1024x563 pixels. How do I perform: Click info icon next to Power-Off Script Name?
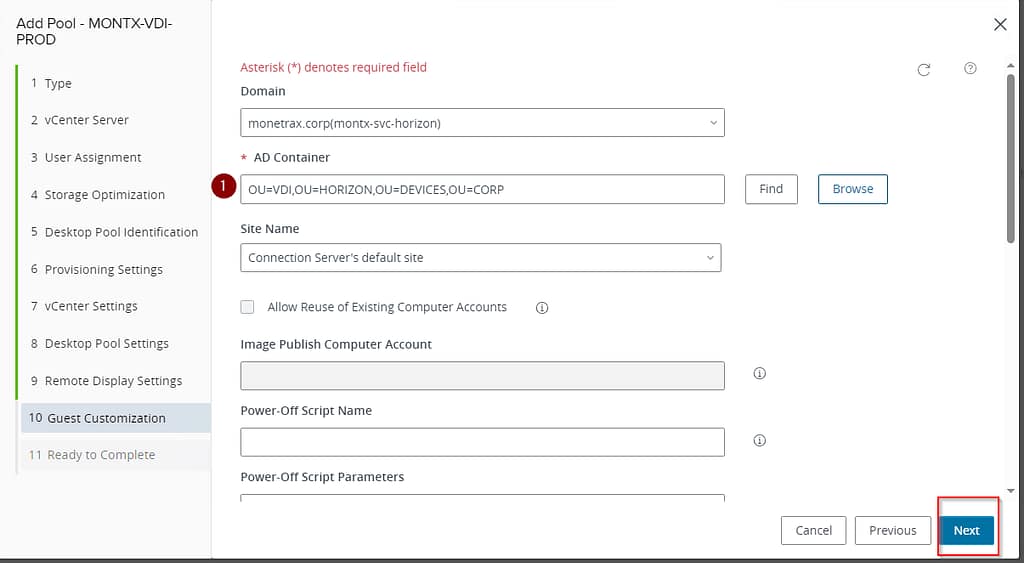759,441
